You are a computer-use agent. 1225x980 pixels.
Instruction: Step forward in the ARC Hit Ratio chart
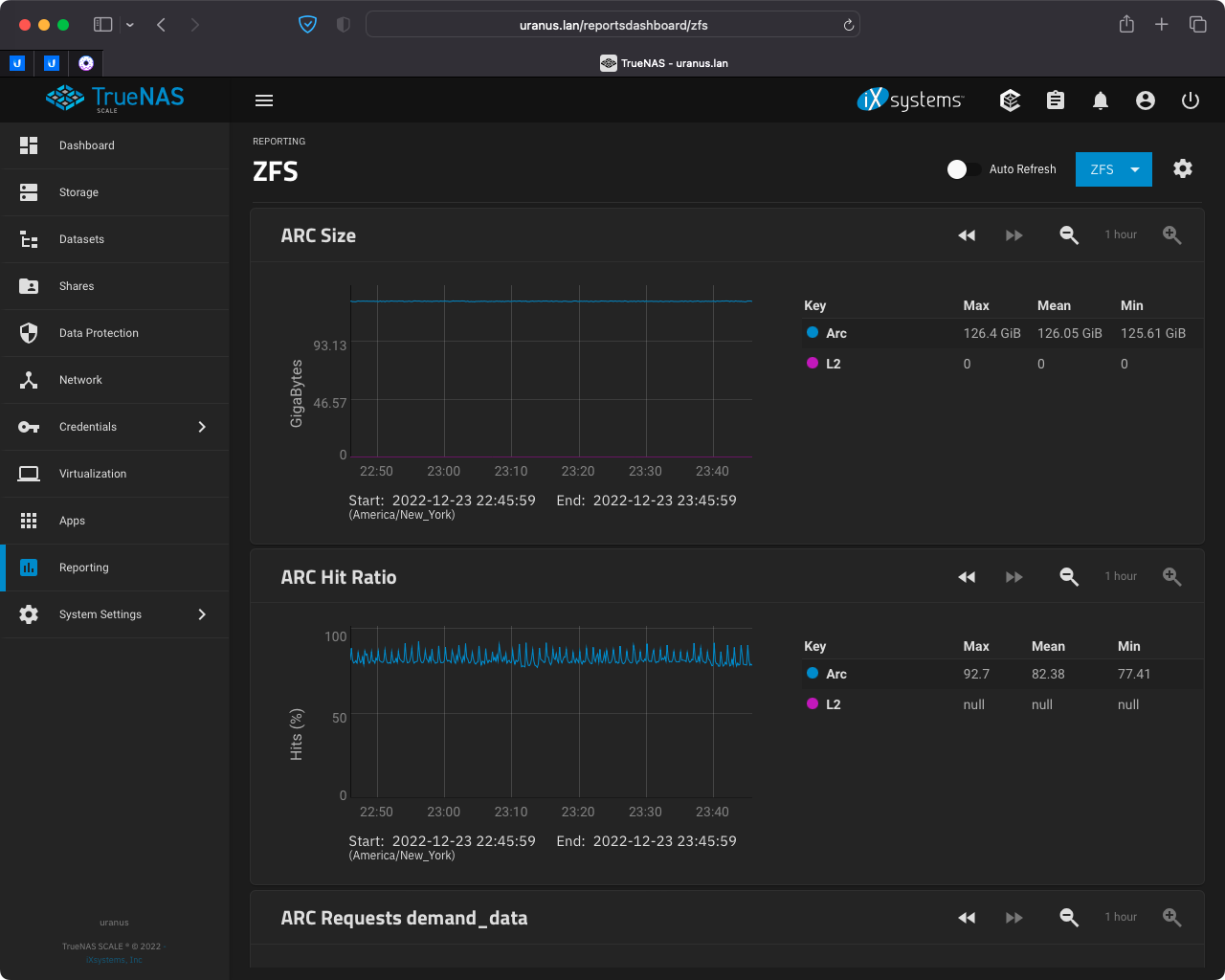point(1014,577)
